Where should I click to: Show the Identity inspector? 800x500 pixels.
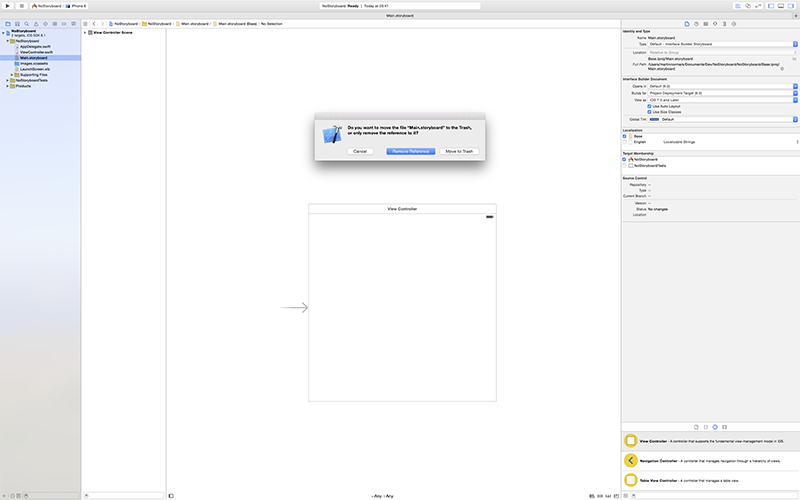(x=706, y=24)
